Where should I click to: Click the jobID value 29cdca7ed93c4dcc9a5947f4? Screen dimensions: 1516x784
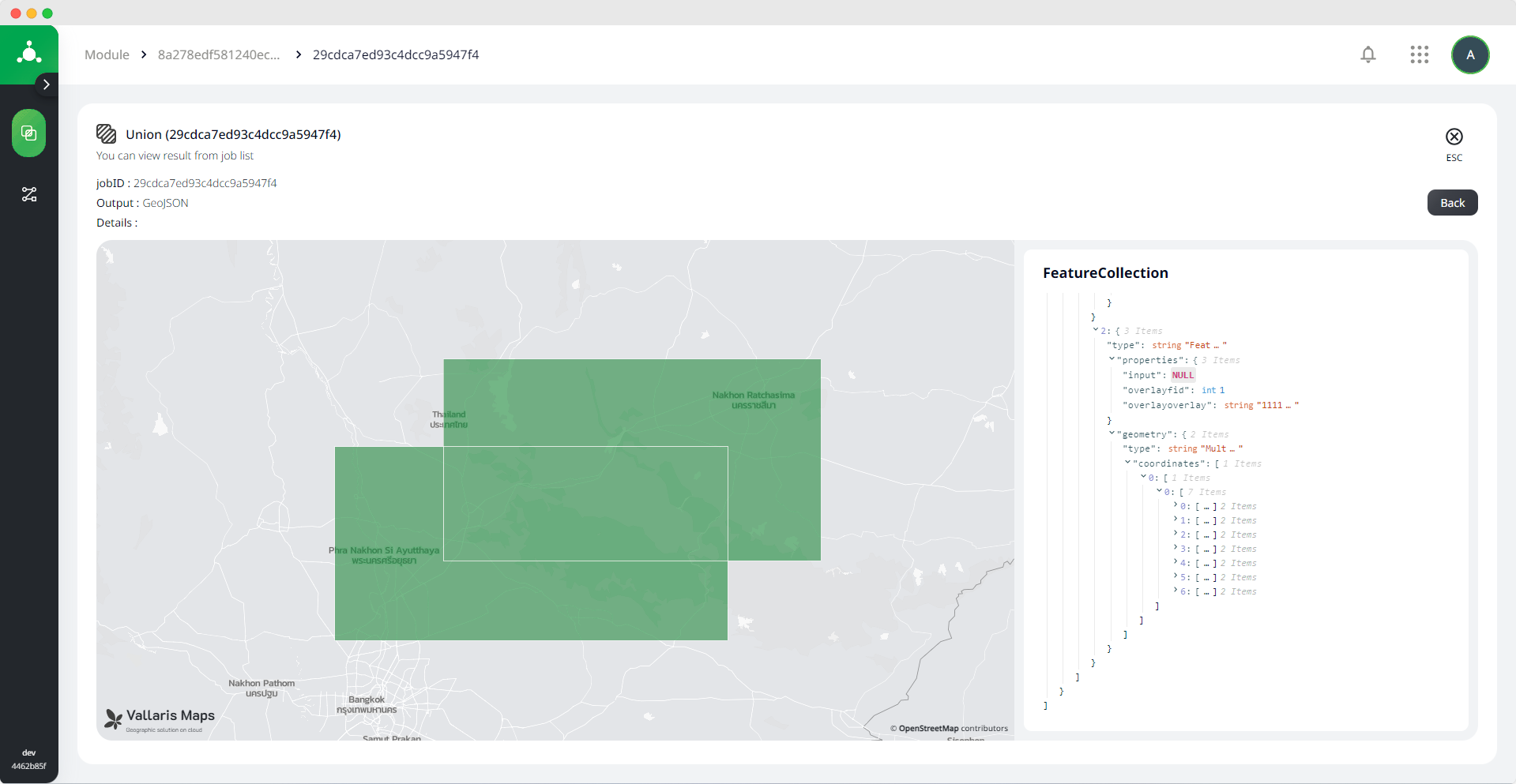tap(205, 183)
